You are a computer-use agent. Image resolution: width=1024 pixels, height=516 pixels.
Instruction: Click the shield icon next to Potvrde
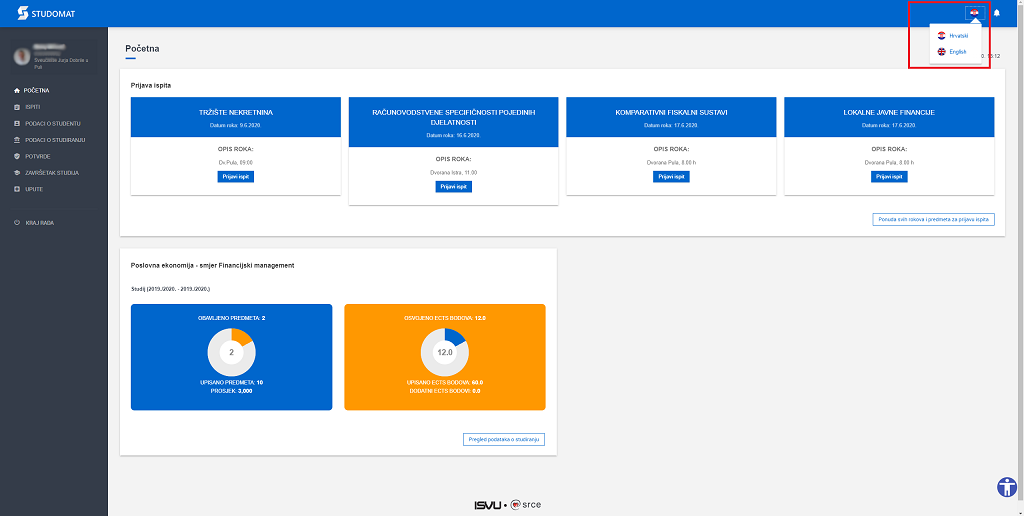pyautogui.click(x=16, y=157)
